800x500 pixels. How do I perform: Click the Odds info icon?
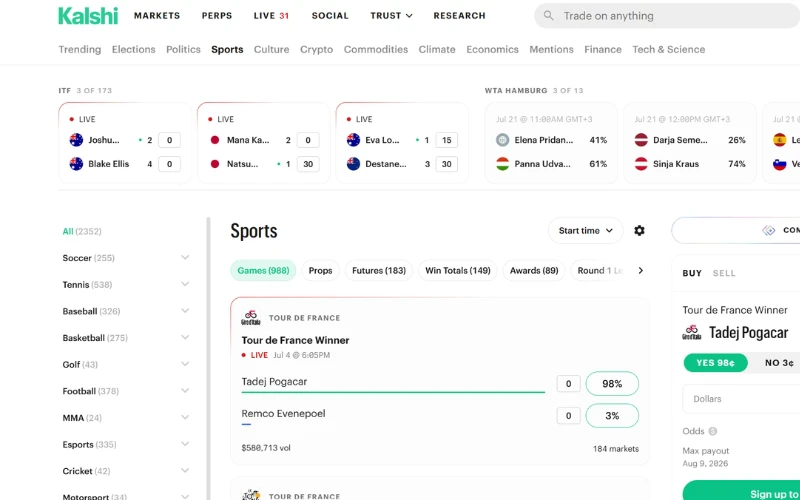pyautogui.click(x=713, y=431)
